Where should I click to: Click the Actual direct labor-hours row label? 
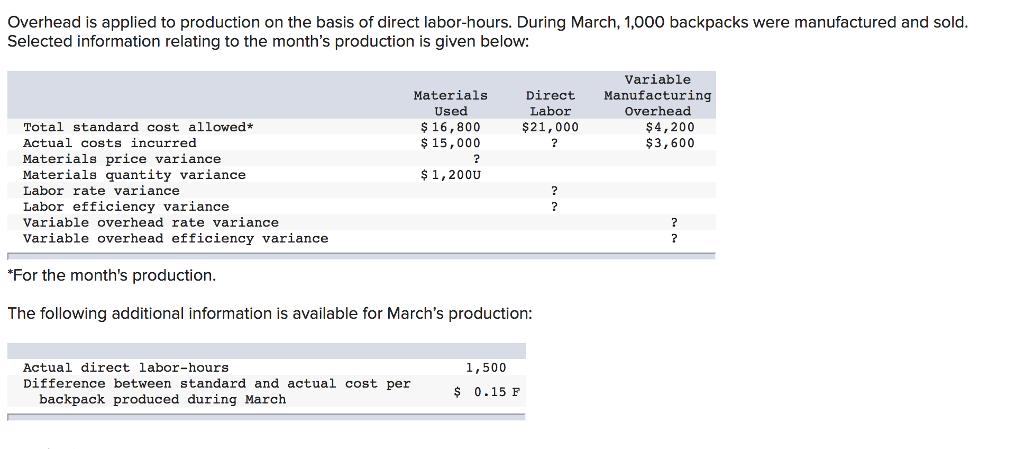pos(126,368)
